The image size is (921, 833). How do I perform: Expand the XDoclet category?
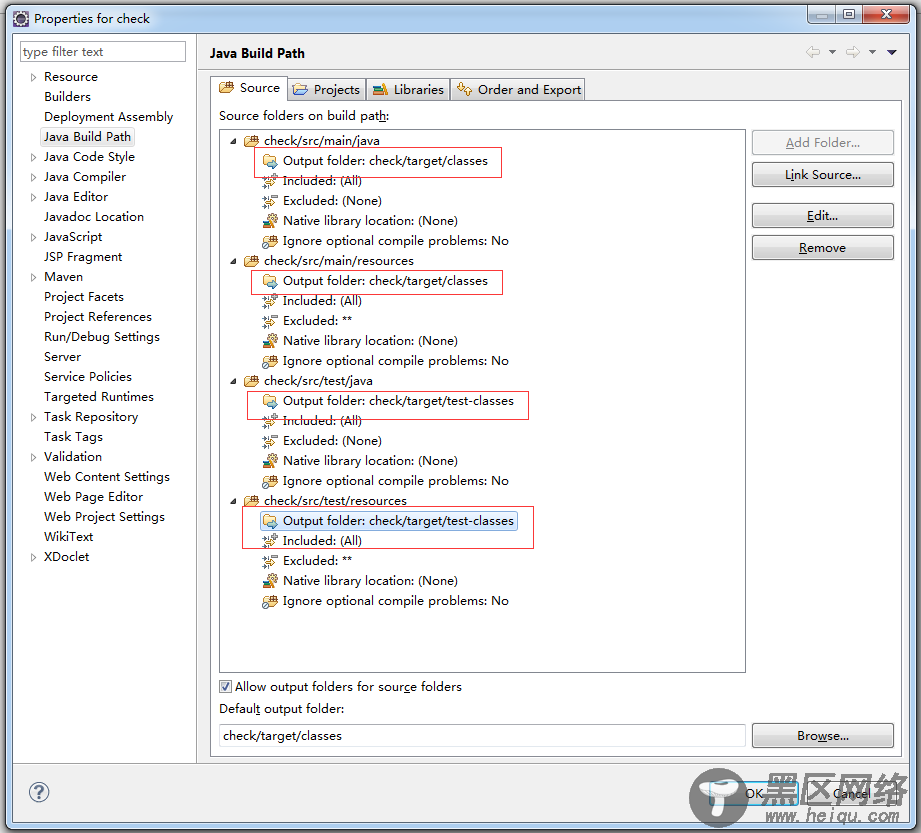[33, 557]
